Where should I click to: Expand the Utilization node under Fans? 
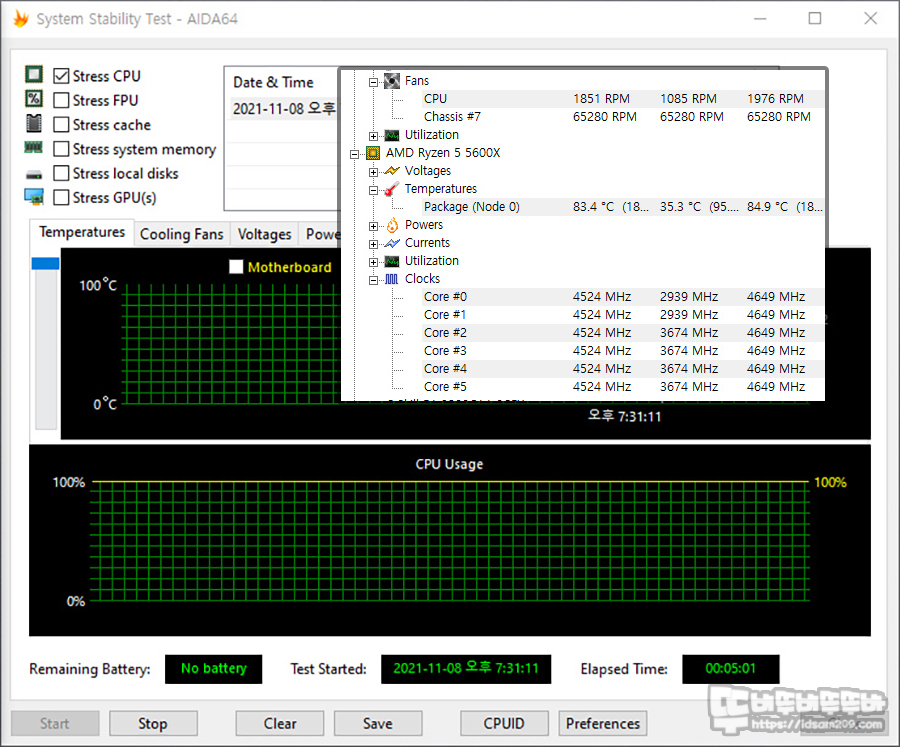pos(373,136)
